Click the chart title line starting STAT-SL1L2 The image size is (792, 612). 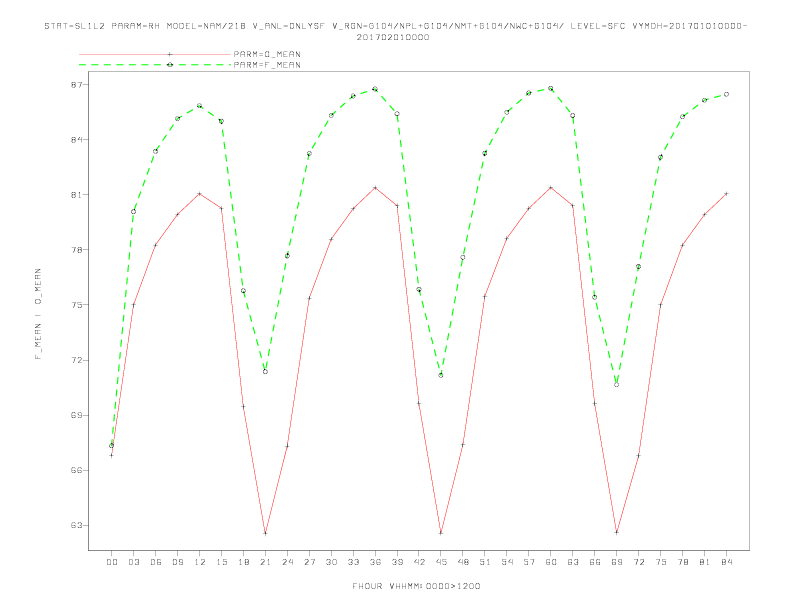point(395,26)
